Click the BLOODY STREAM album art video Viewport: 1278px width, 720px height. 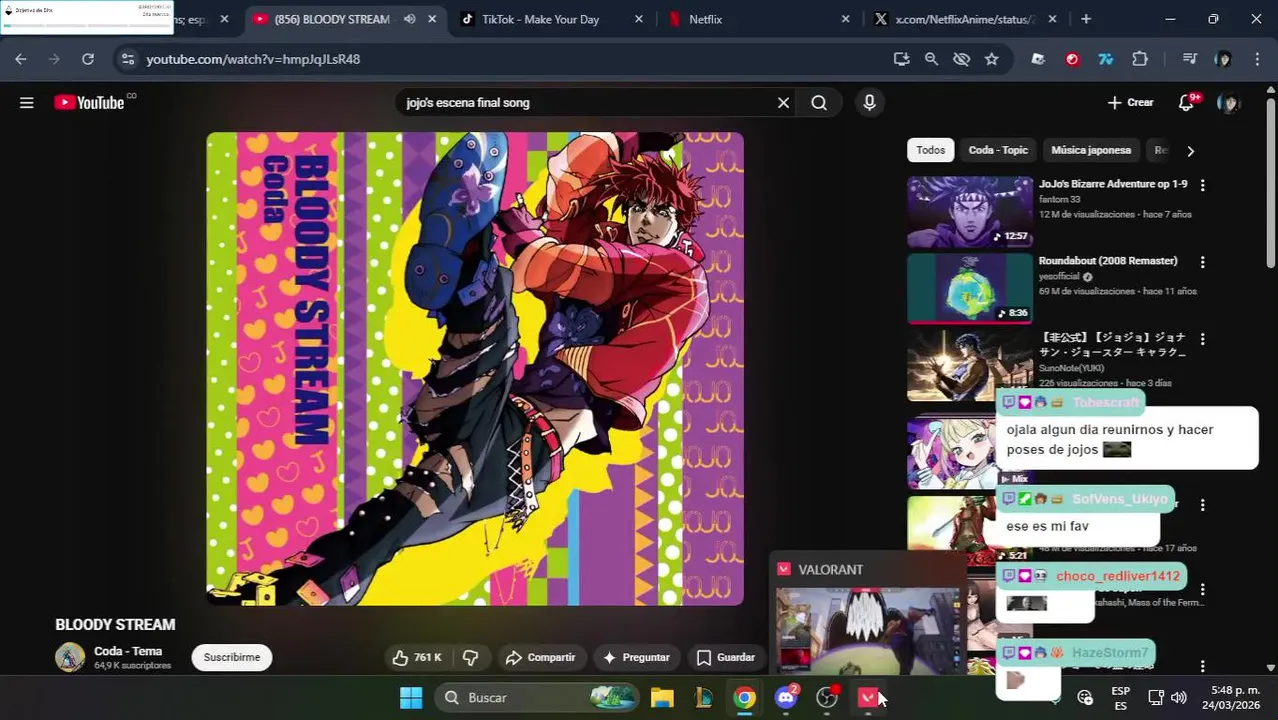(x=475, y=368)
